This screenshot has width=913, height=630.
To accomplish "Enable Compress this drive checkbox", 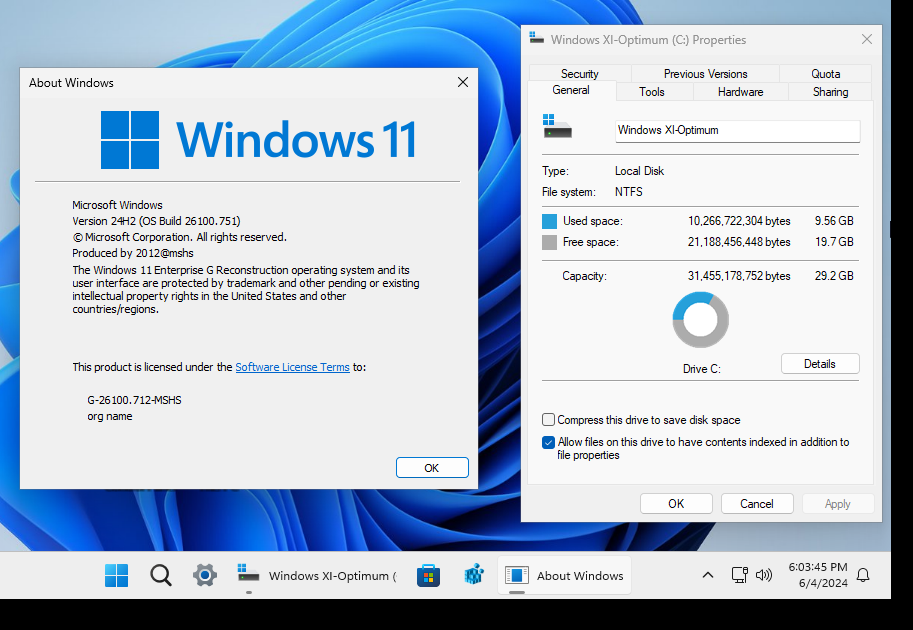I will pos(548,420).
